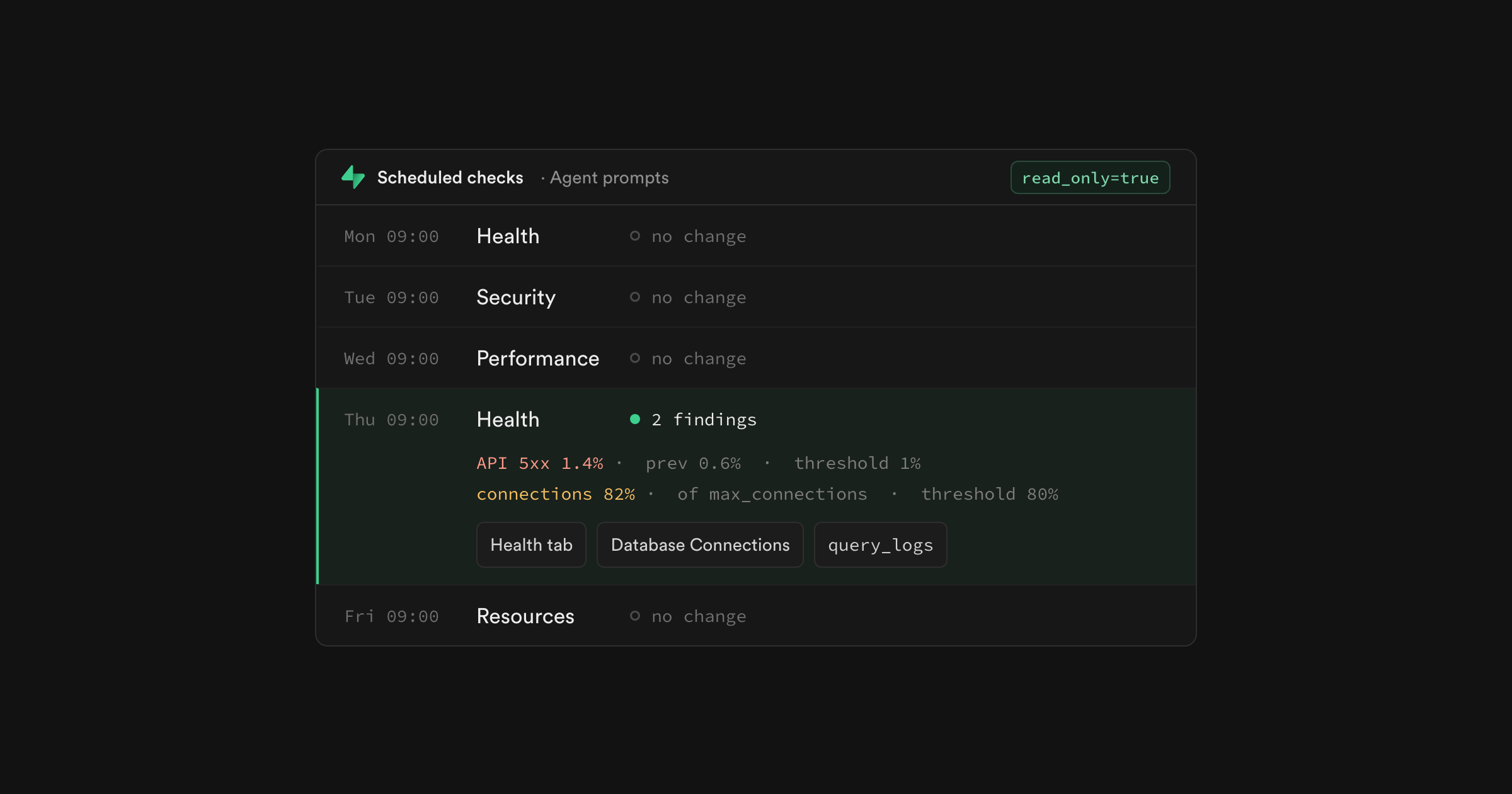This screenshot has height=794, width=1512.
Task: Click the threshold 80% value
Action: 990,494
